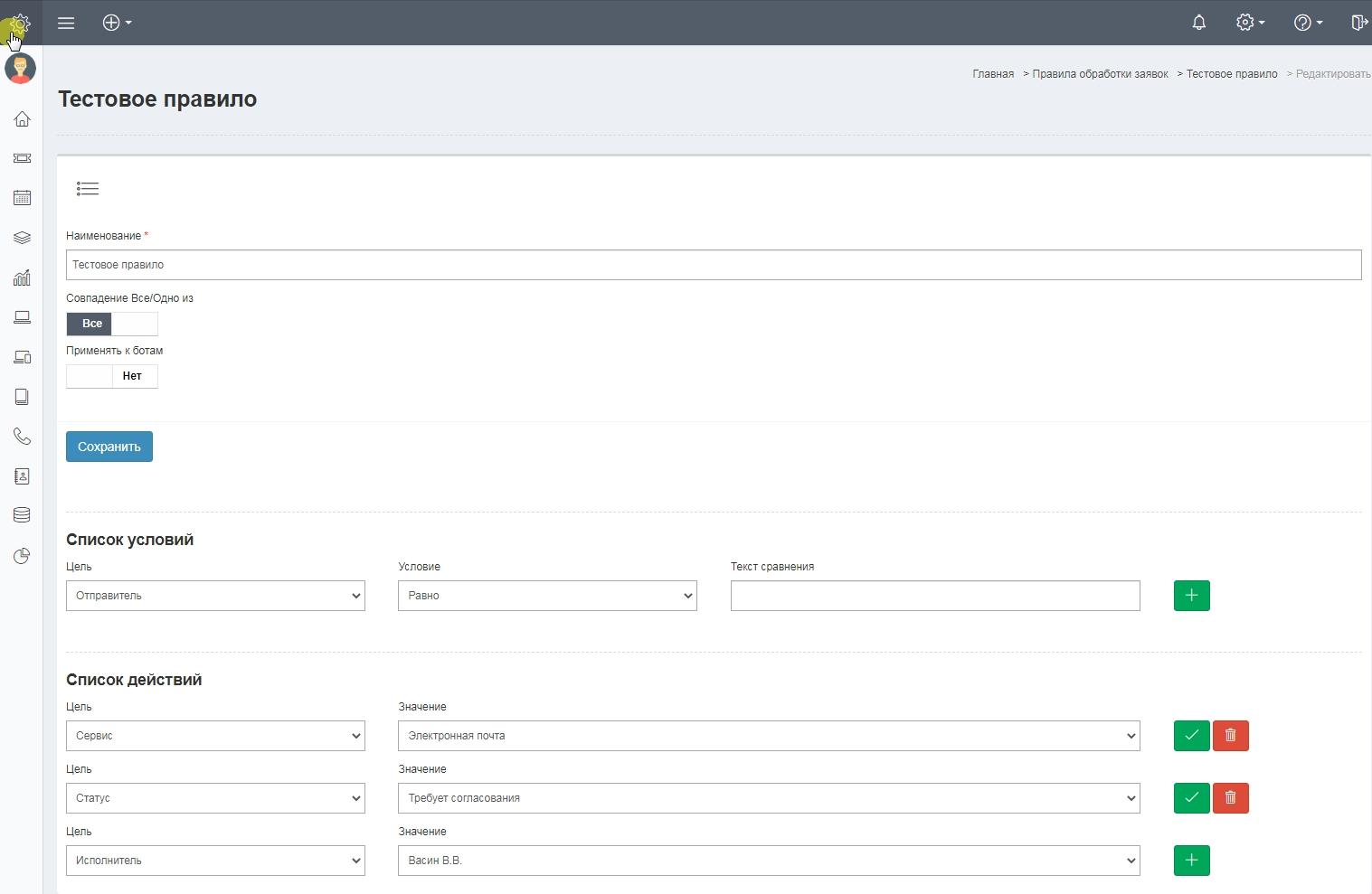Click the notifications bell icon
This screenshot has width=1372, height=894.
pos(1198,23)
